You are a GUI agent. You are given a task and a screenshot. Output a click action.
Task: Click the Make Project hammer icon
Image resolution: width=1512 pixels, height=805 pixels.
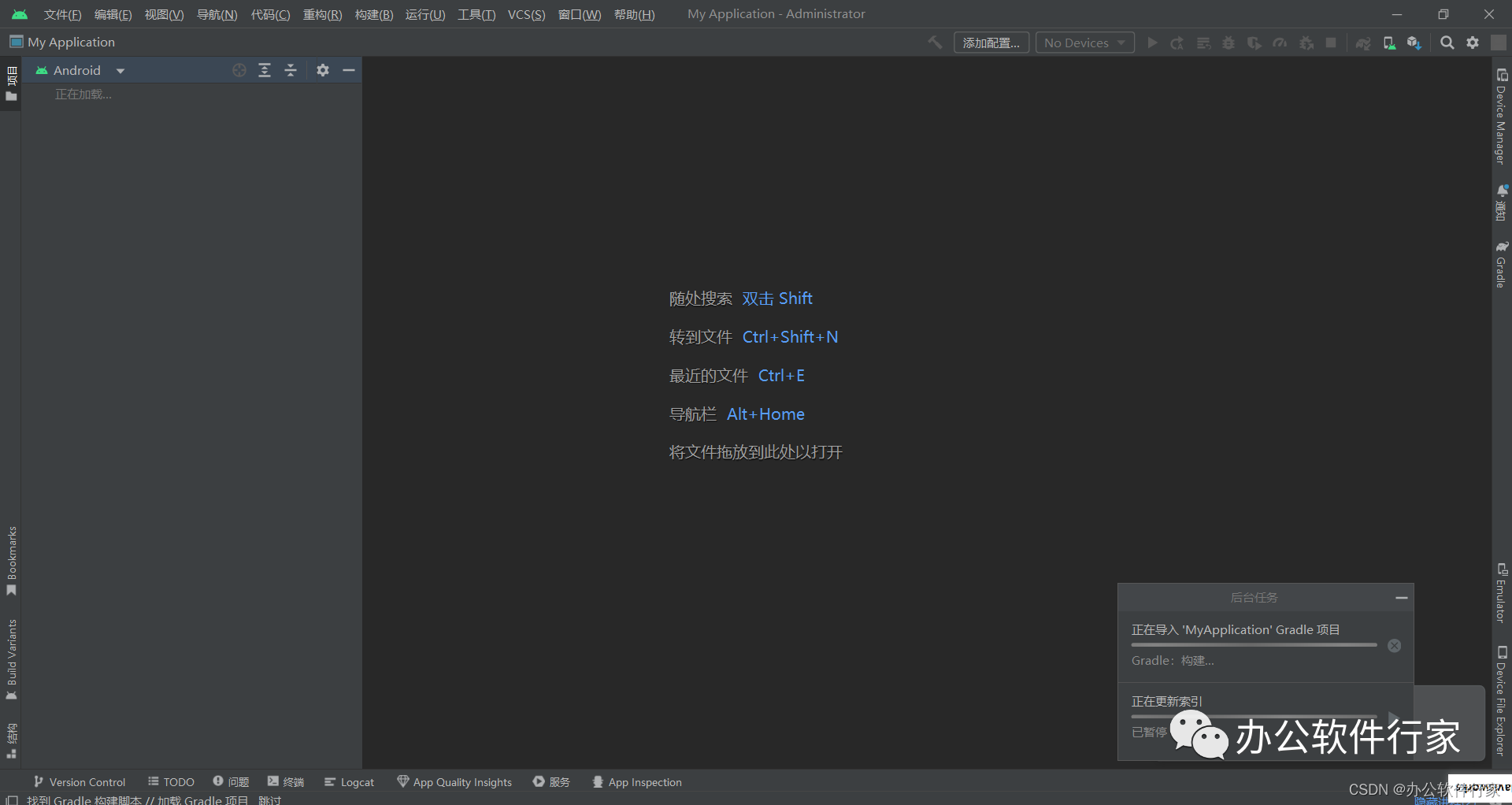pyautogui.click(x=935, y=43)
